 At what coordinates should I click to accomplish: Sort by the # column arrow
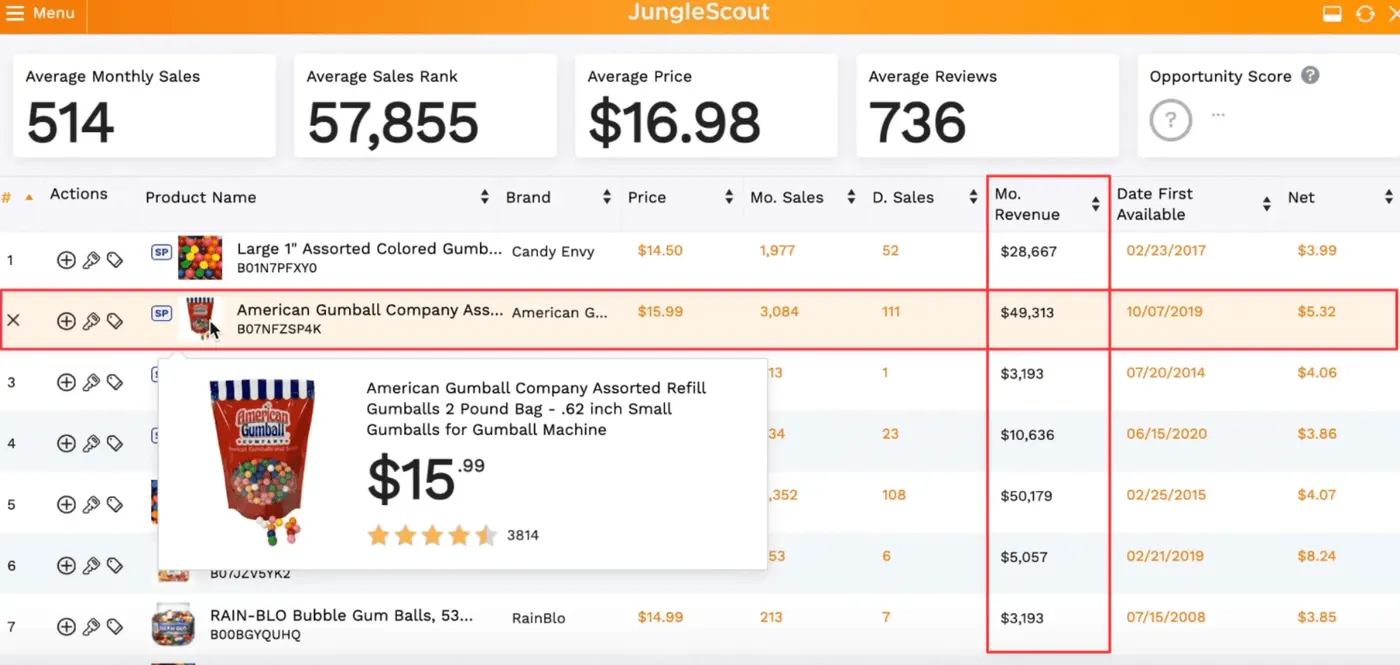[x=29, y=197]
